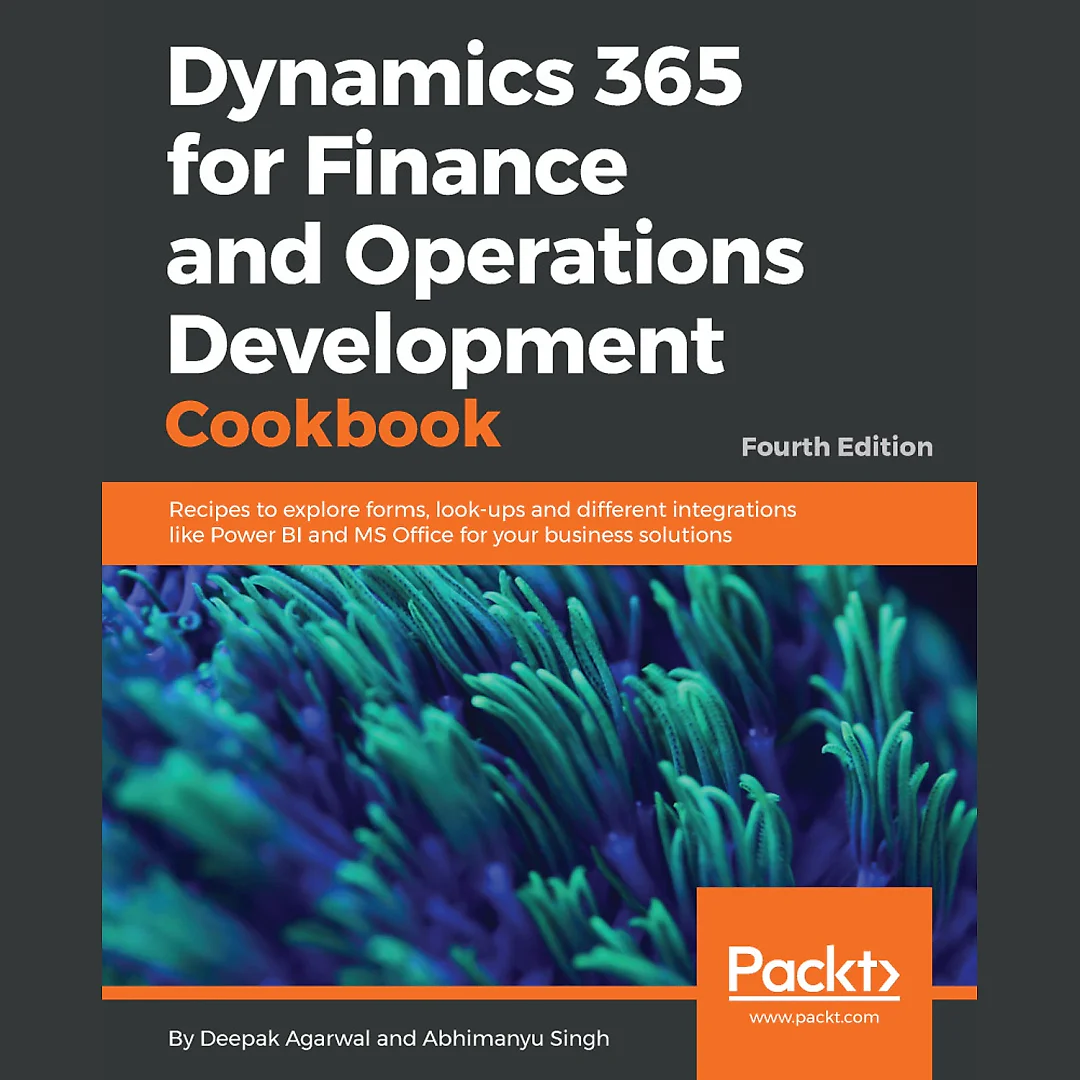1080x1080 pixels.
Task: Open the www.packt.com link
Action: 814,1017
